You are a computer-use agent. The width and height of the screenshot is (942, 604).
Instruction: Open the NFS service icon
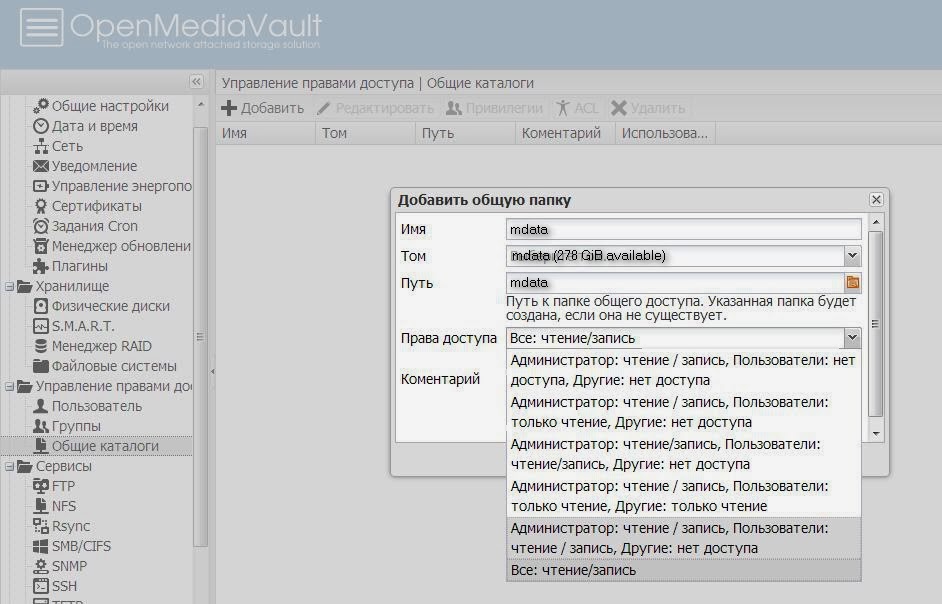[x=40, y=505]
